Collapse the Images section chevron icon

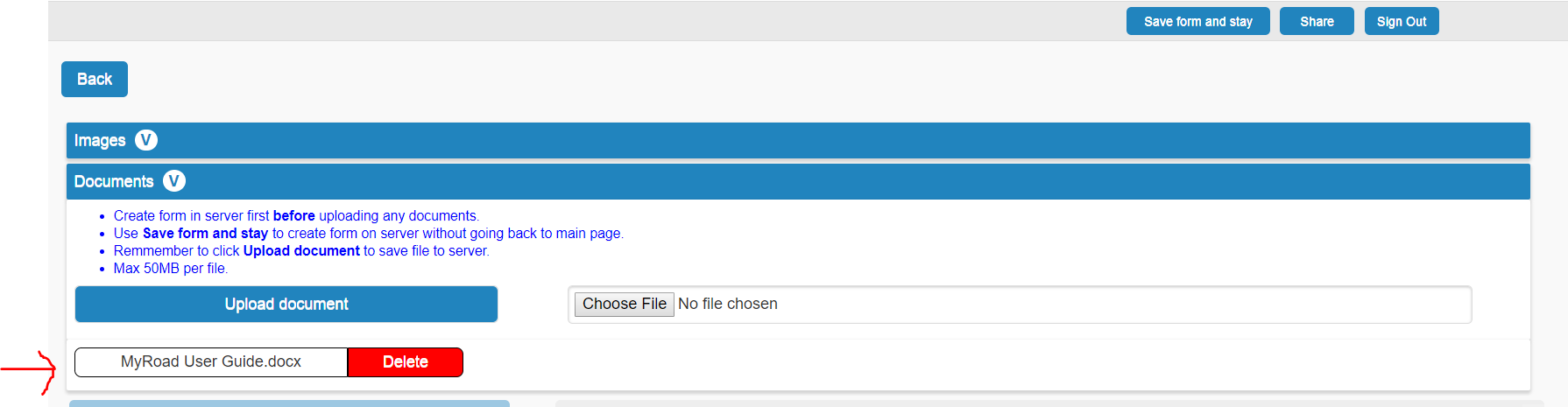[x=146, y=140]
